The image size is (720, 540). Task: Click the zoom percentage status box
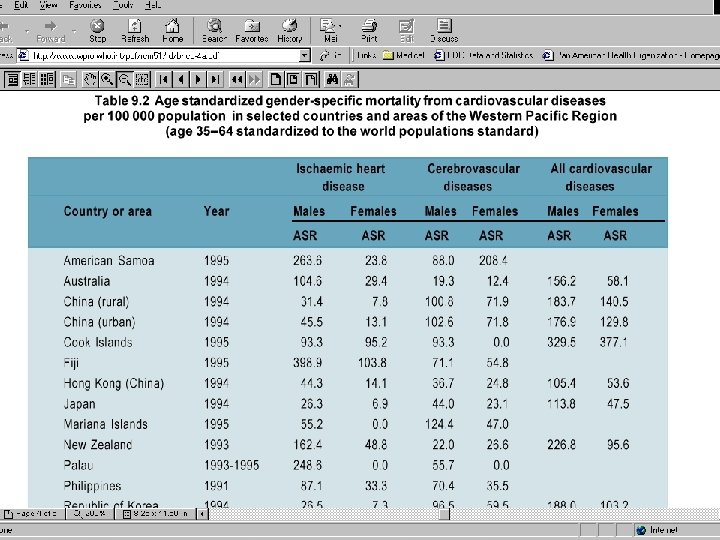90,513
